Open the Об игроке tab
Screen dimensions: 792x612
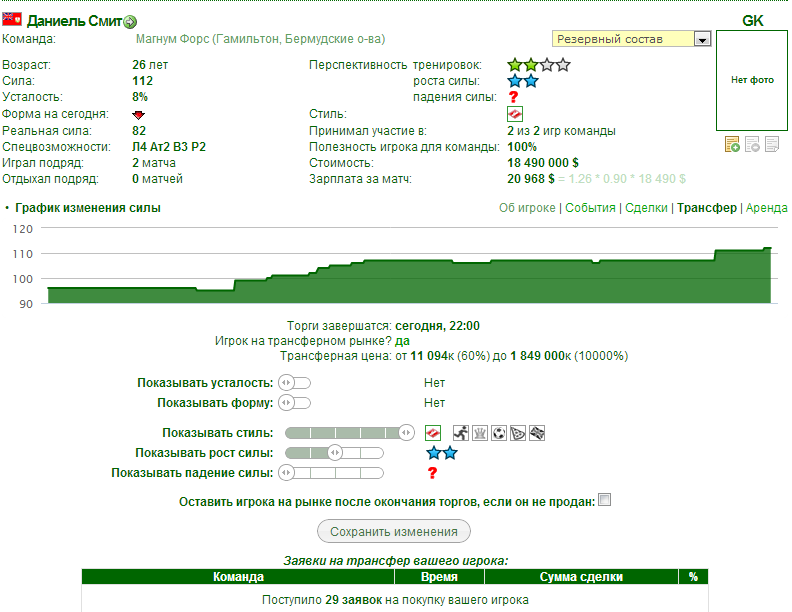pos(527,208)
